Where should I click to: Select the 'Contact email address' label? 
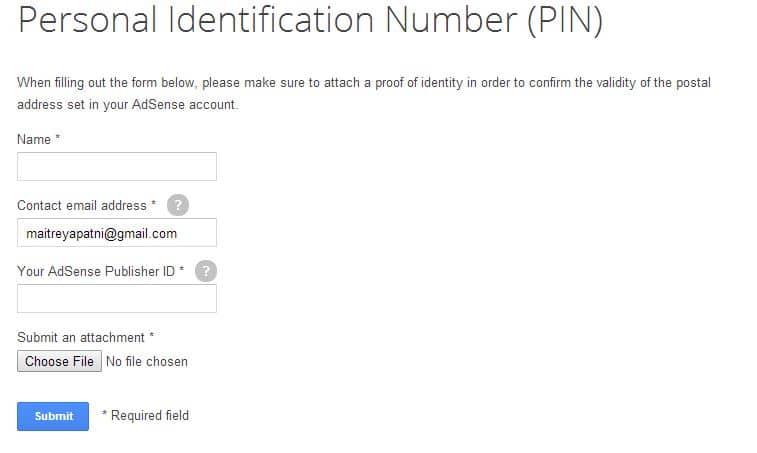coord(82,206)
